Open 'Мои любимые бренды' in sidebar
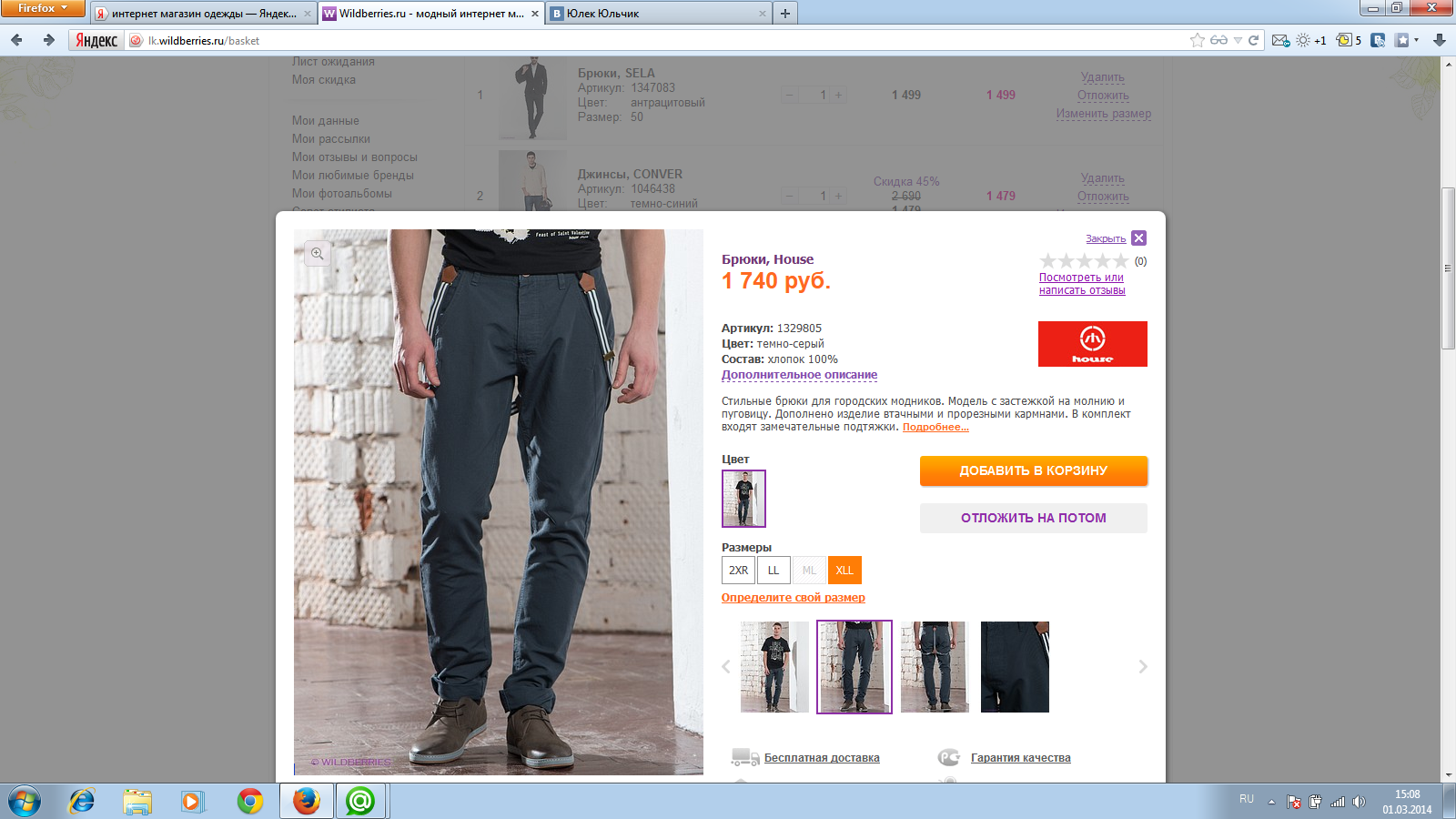 [x=353, y=175]
